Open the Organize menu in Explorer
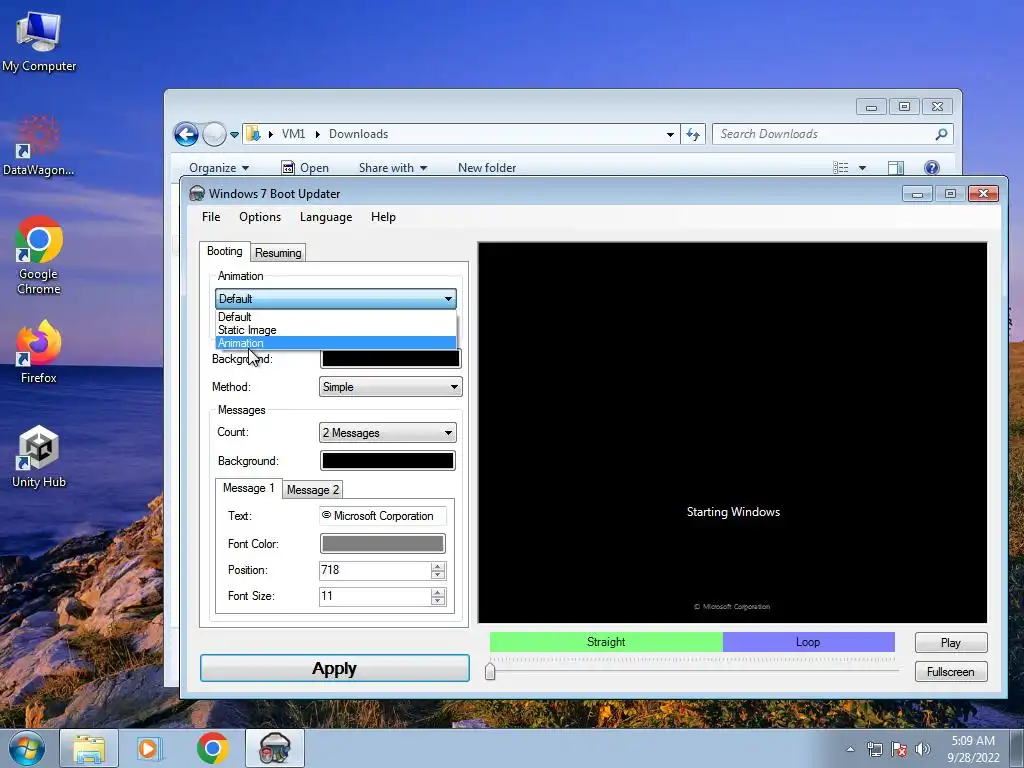This screenshot has width=1024, height=768. click(219, 168)
